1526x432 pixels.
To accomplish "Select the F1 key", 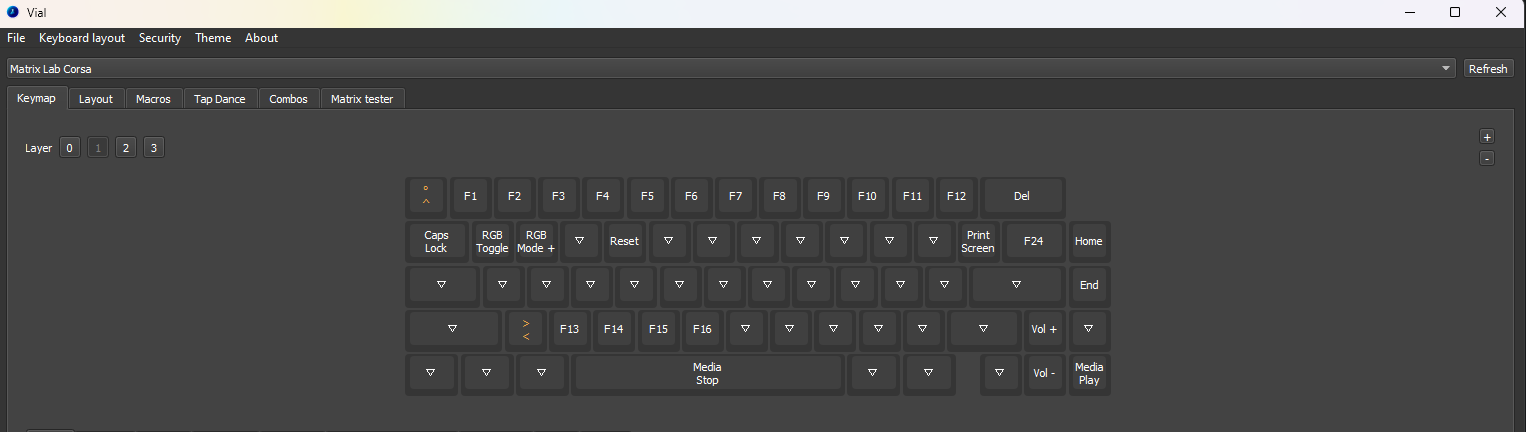I will pyautogui.click(x=470, y=196).
